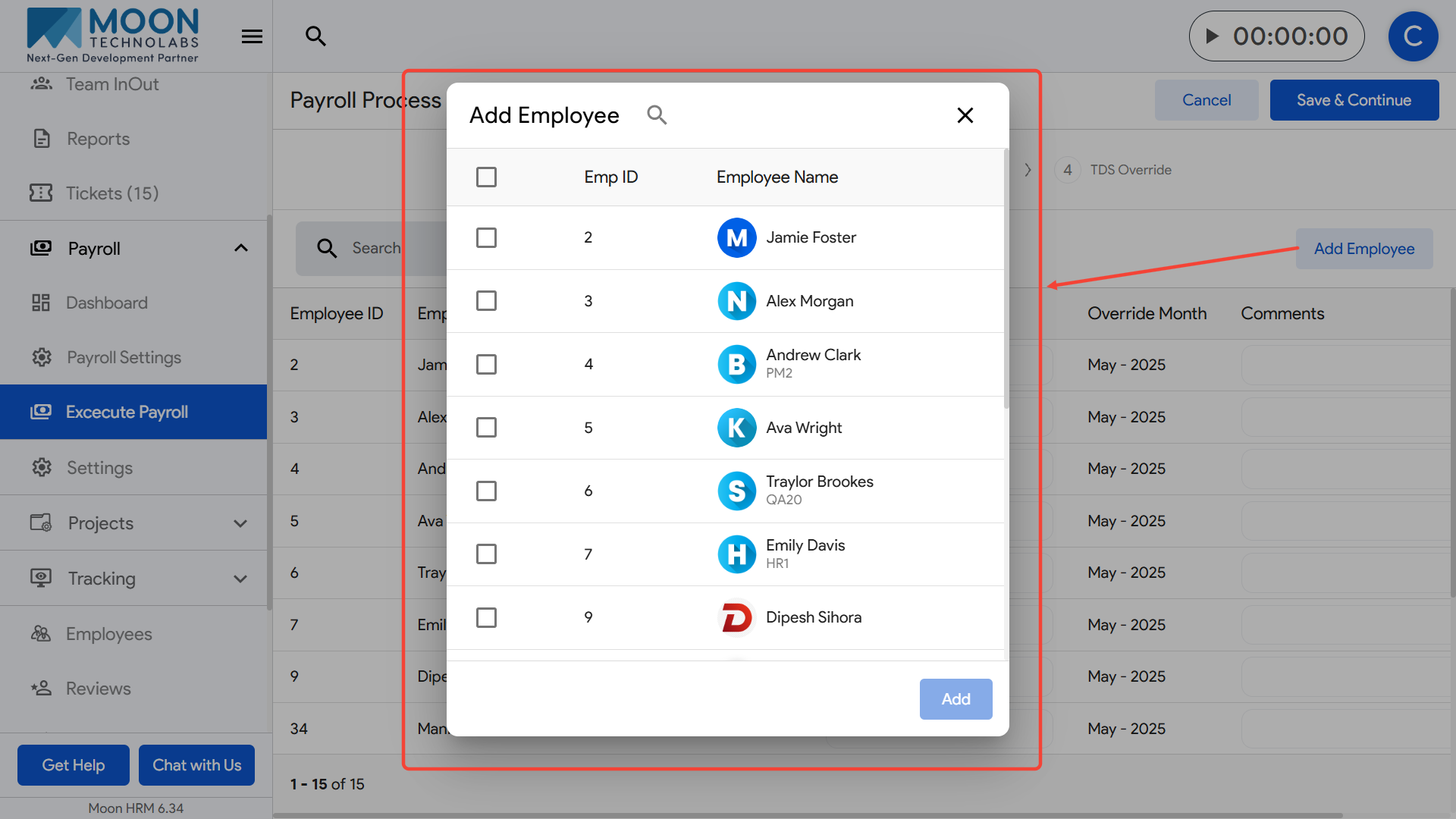This screenshot has width=1456, height=819.
Task: Click the top bar search magnifier icon
Action: click(x=315, y=36)
